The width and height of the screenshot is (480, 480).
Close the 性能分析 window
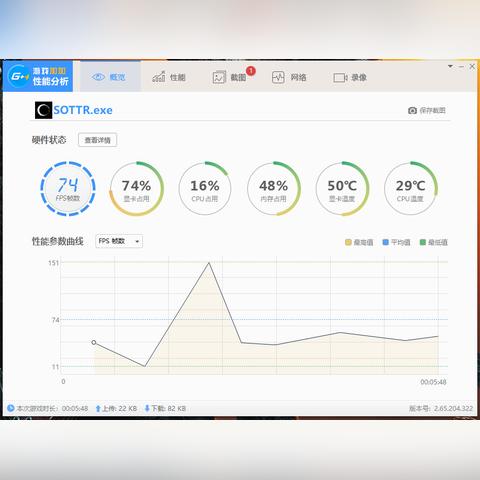click(472, 66)
